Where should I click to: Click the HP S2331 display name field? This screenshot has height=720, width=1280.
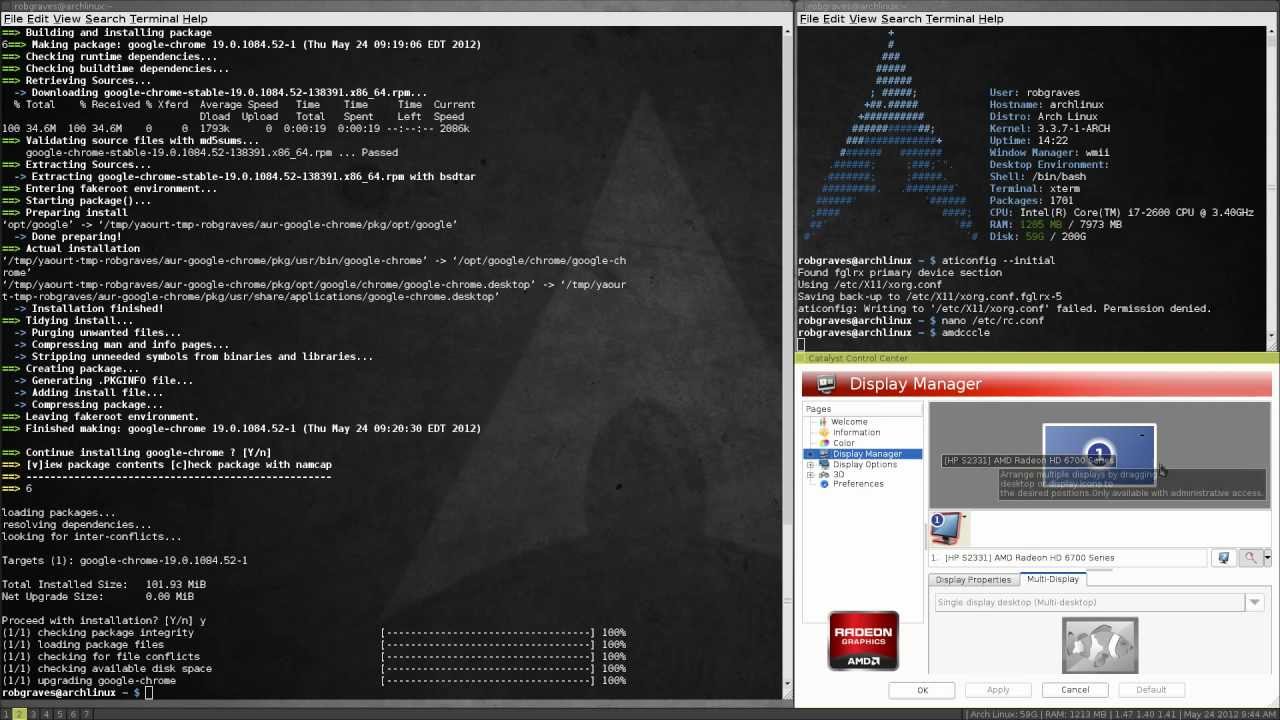1068,558
